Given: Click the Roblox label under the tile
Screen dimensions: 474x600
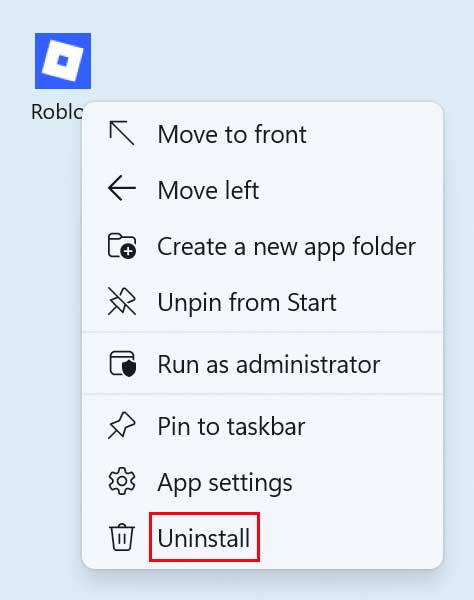Looking at the screenshot, I should tap(57, 112).
